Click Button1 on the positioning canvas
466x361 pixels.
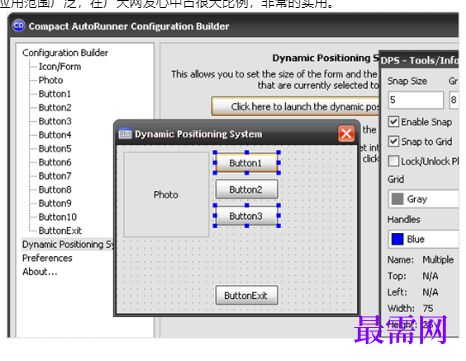coord(246,163)
